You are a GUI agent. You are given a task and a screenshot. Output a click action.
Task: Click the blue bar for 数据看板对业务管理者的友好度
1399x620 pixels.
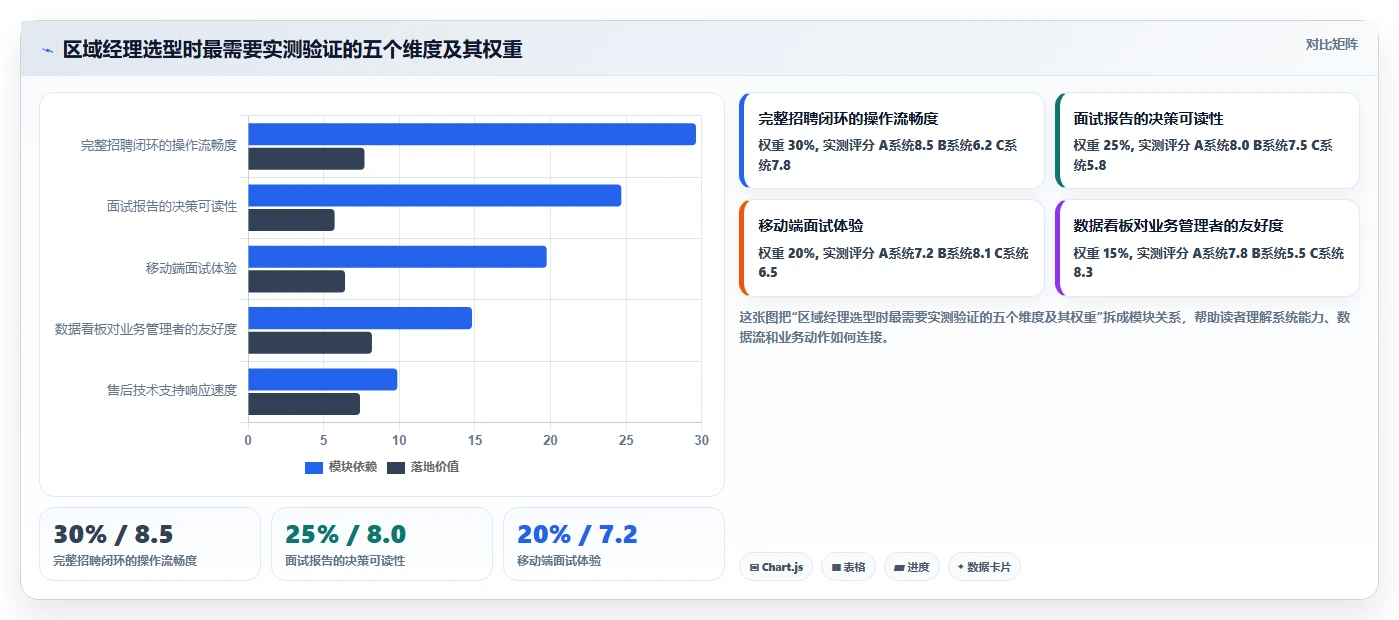360,318
